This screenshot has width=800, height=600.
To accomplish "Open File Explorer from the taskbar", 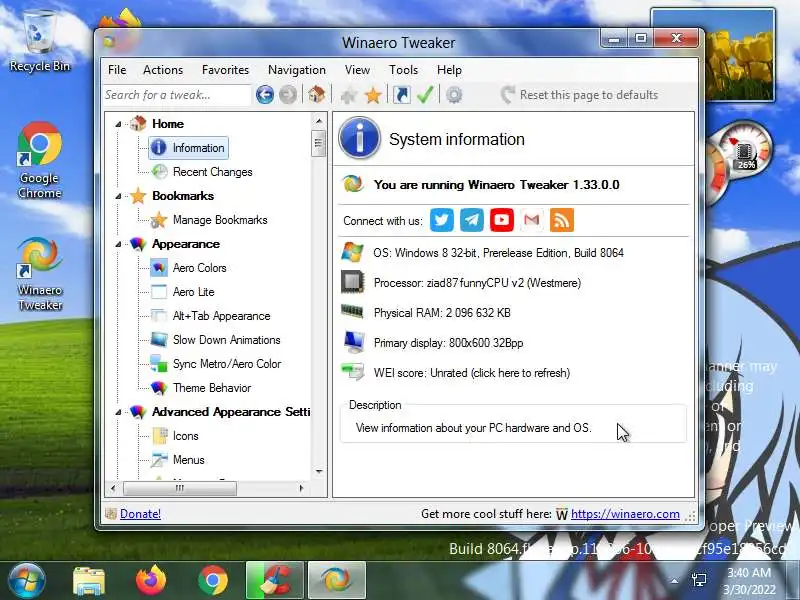I will [89, 581].
